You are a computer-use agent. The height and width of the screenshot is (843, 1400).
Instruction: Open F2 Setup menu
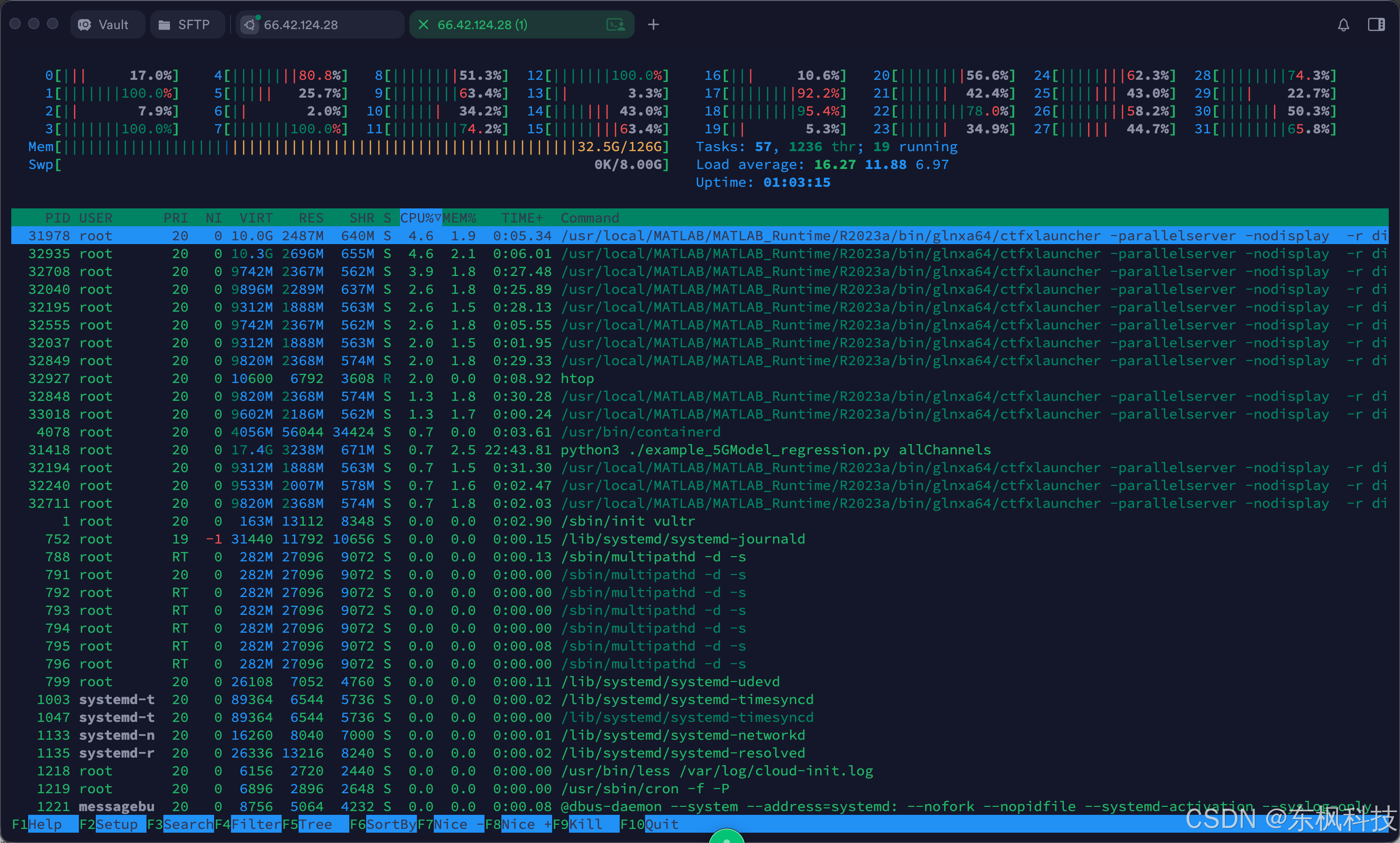tap(116, 824)
